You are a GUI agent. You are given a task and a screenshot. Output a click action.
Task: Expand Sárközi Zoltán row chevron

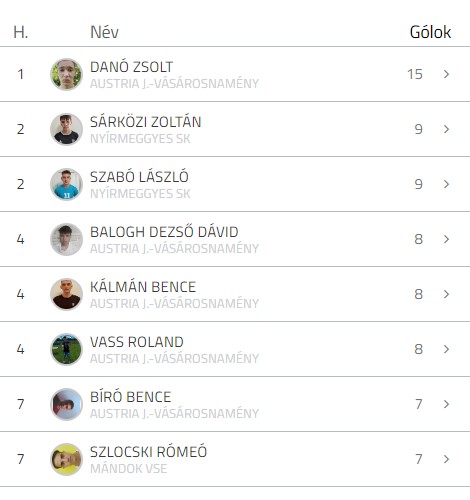click(x=447, y=129)
